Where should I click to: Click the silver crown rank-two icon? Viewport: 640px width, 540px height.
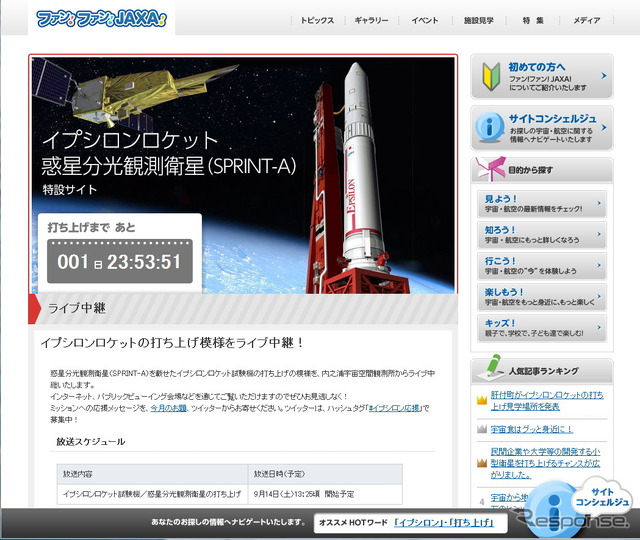point(482,429)
